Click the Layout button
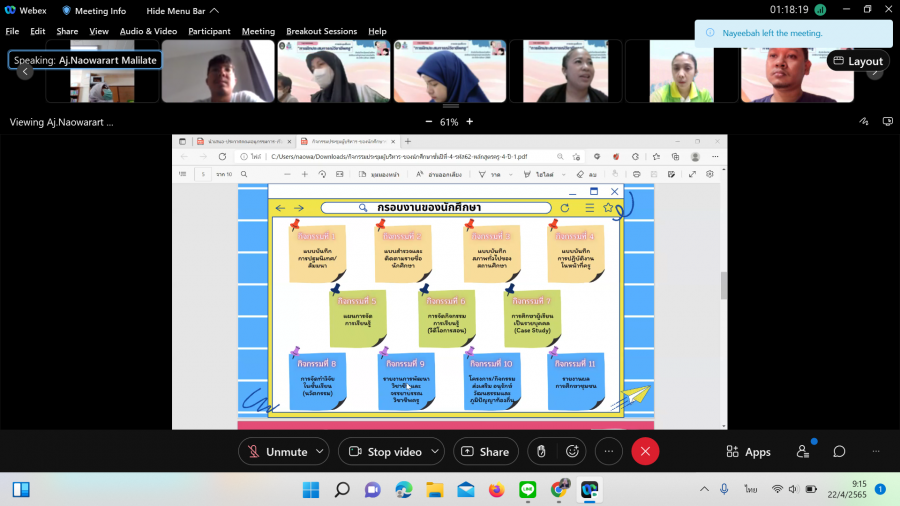The height and width of the screenshot is (506, 900). coord(857,61)
